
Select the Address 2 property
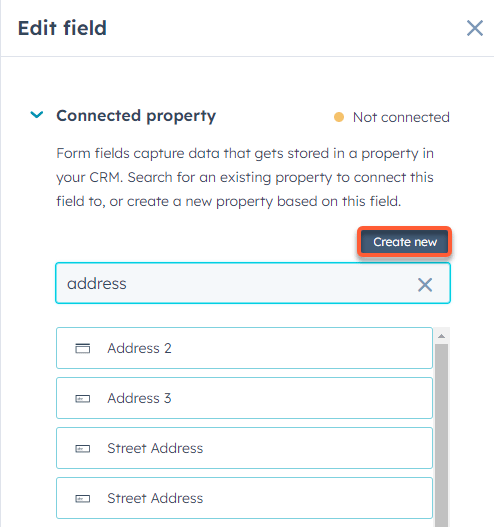[x=244, y=348]
